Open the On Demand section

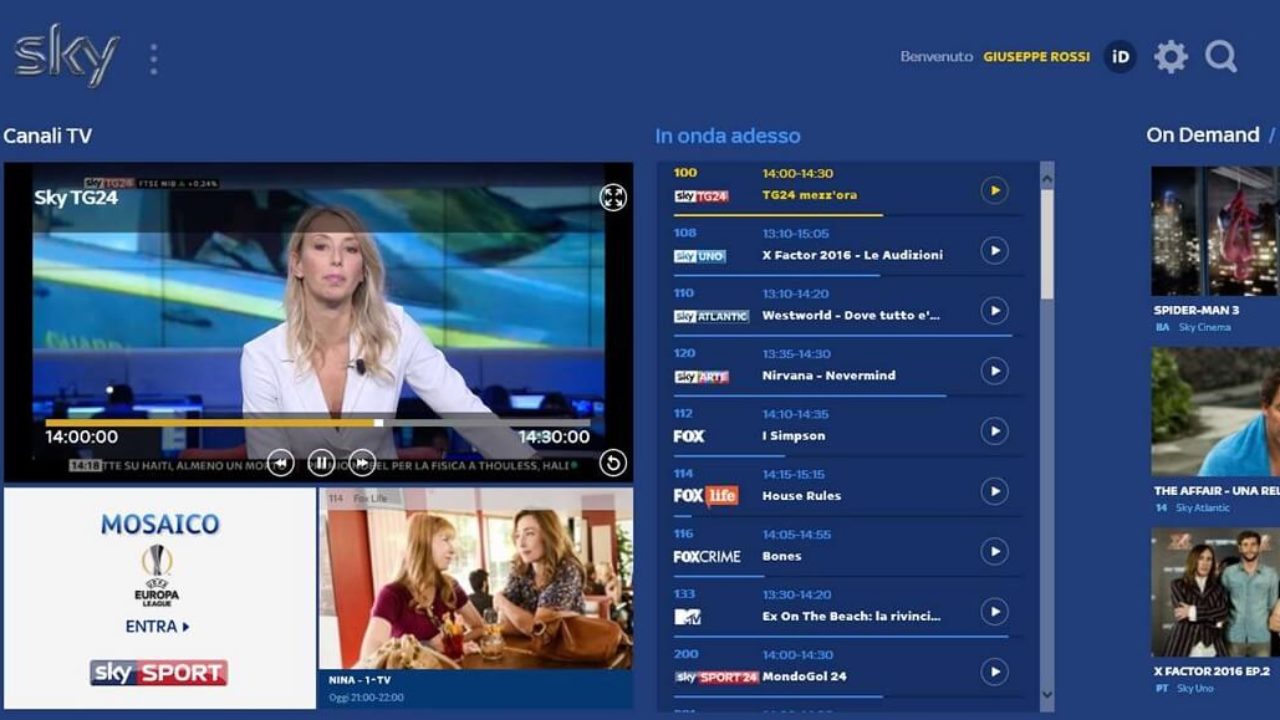(x=1201, y=134)
